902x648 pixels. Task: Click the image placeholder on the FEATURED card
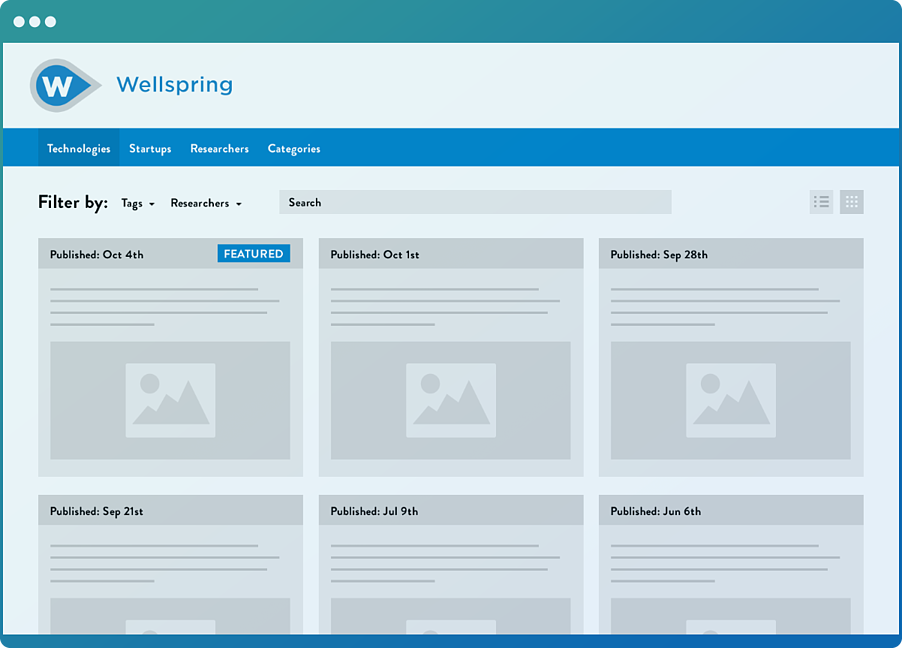(x=170, y=400)
